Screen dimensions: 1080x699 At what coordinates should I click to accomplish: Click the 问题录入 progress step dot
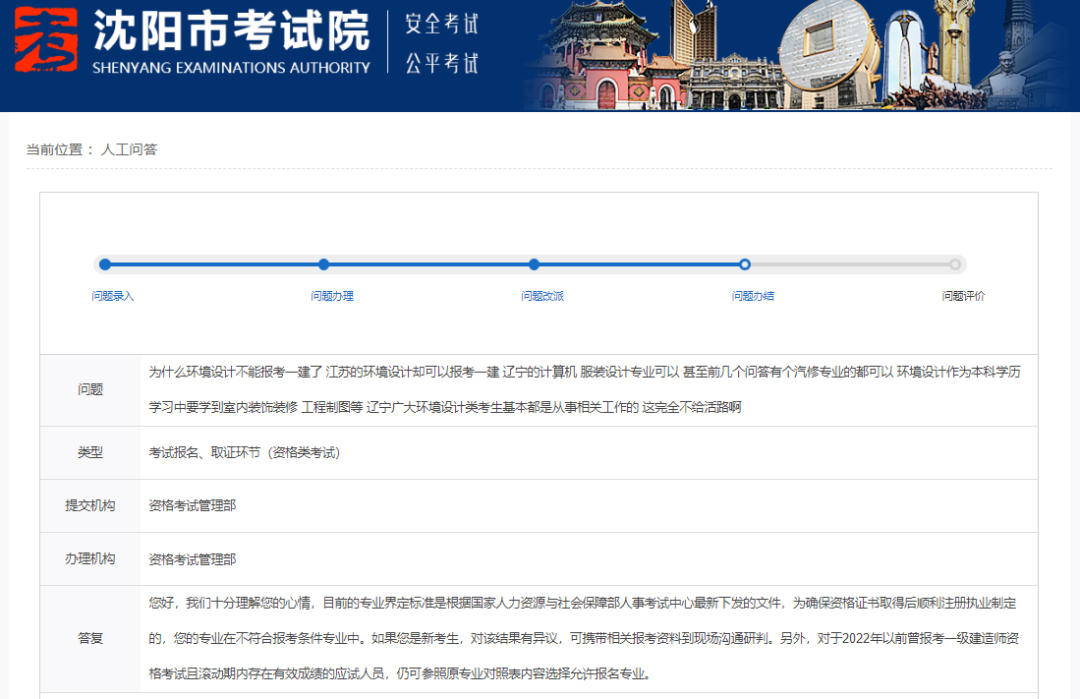(105, 265)
